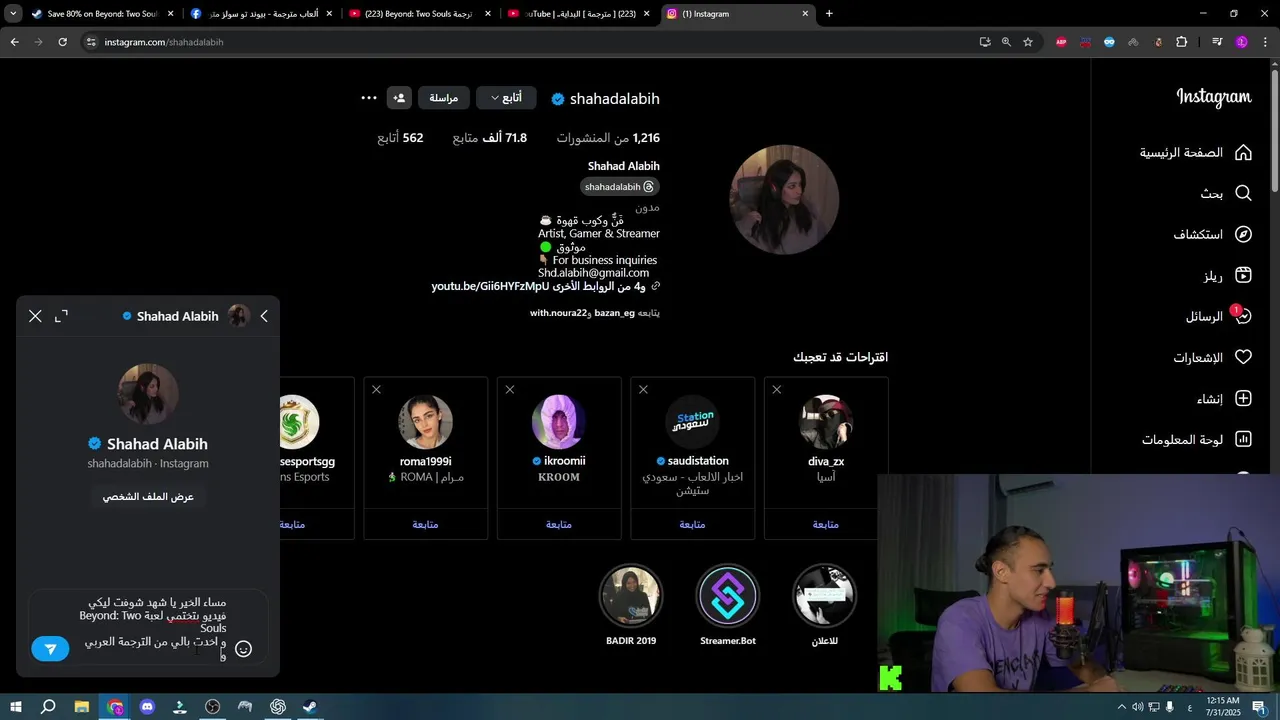Open the 562 following count
The image size is (1280, 720).
click(x=400, y=138)
